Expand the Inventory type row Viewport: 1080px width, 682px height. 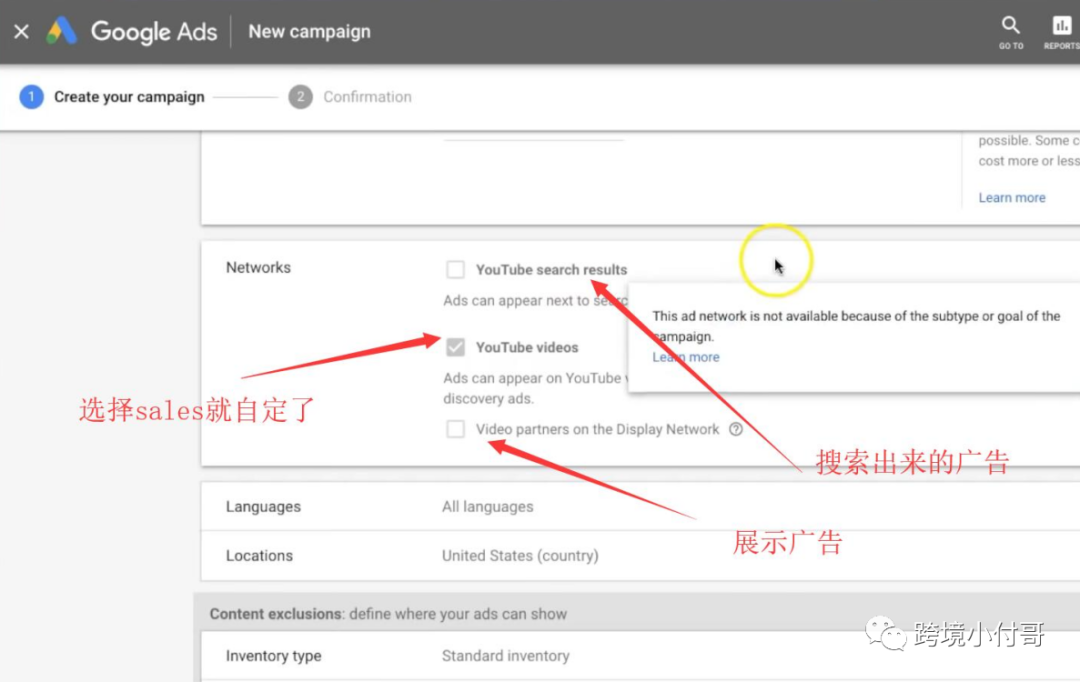[x=641, y=656]
